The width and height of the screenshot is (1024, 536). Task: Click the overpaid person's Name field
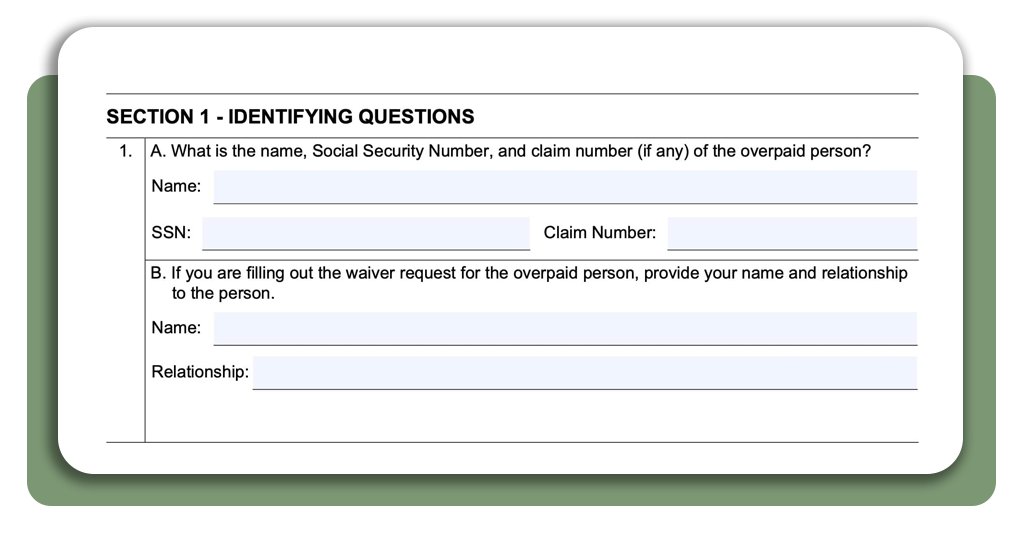(565, 187)
